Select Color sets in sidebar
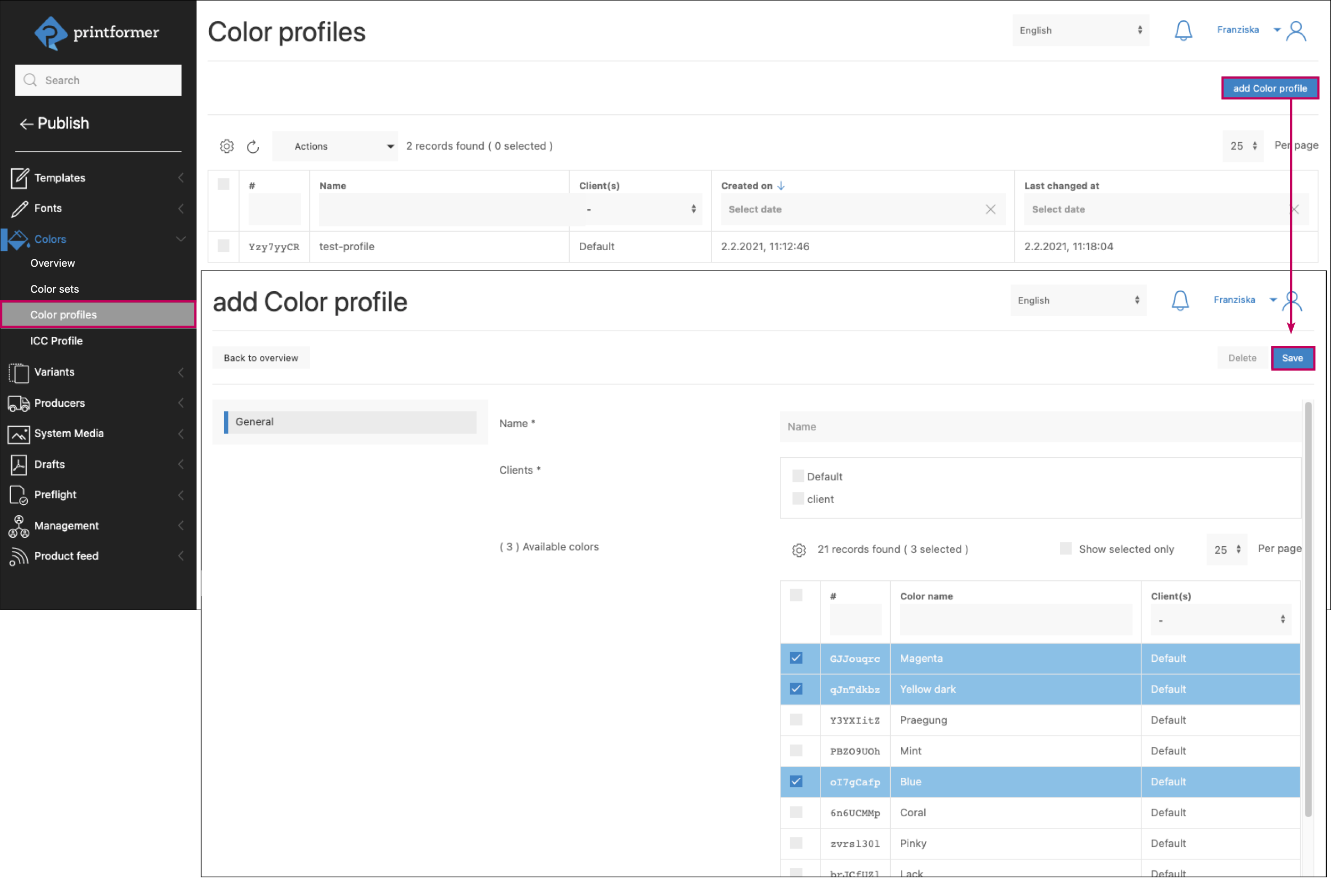 (x=54, y=289)
